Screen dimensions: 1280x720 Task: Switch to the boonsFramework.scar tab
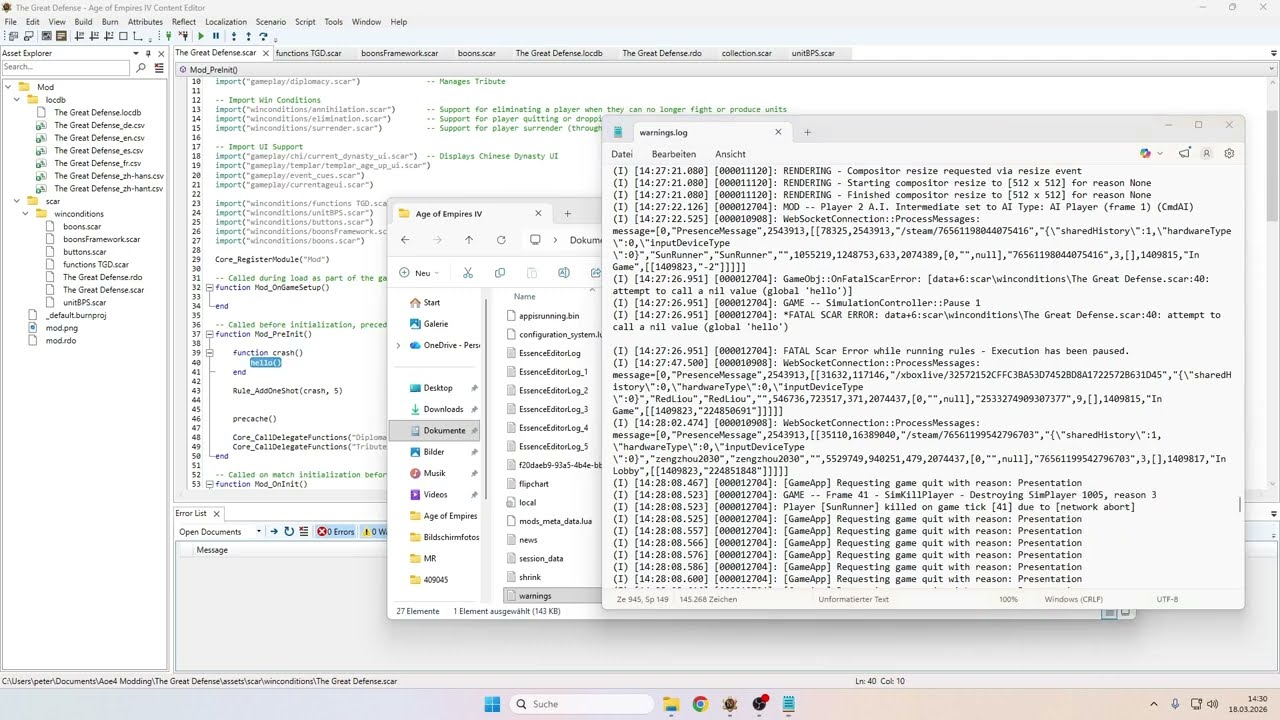coord(400,53)
